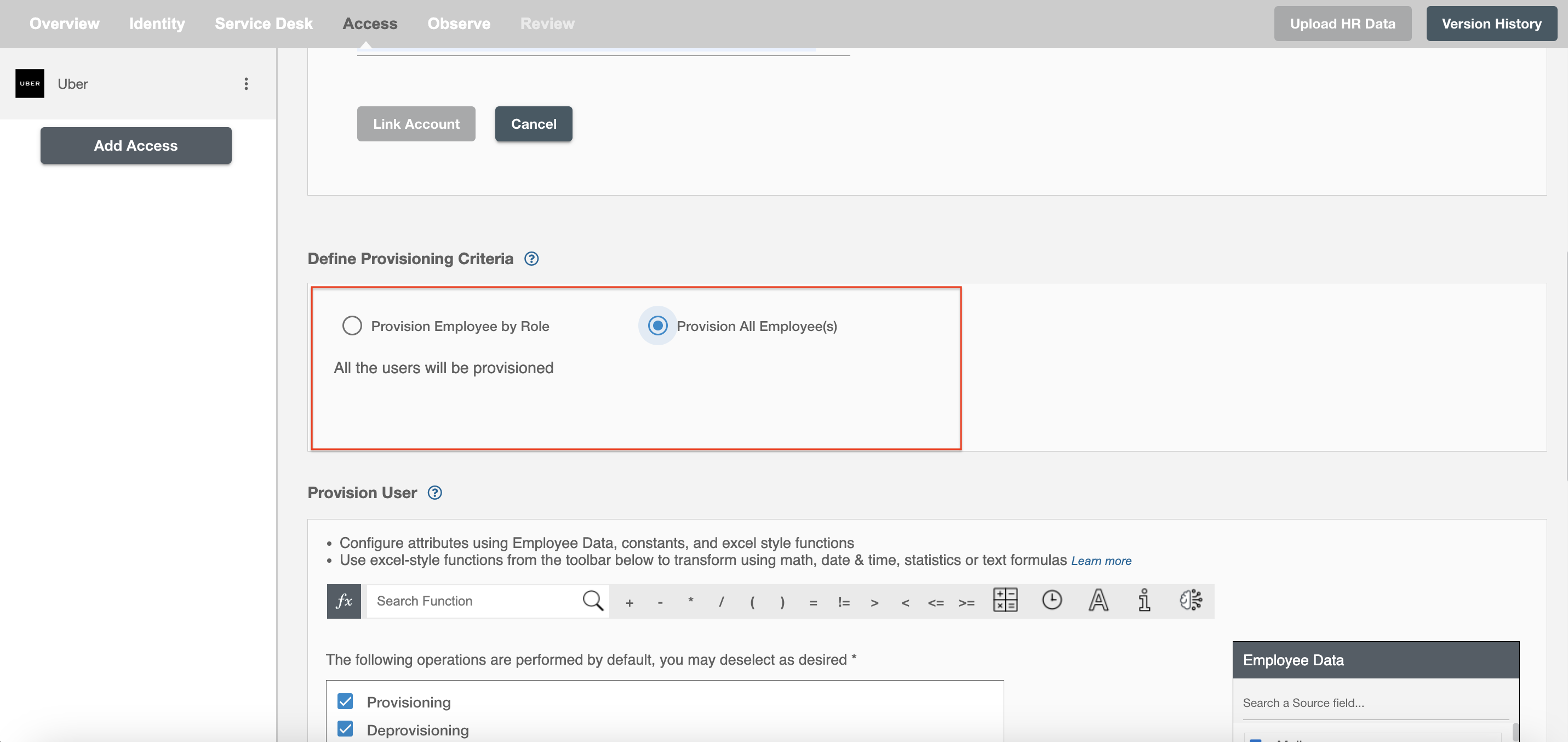
Task: Click the text formatting function icon
Action: pos(1098,600)
